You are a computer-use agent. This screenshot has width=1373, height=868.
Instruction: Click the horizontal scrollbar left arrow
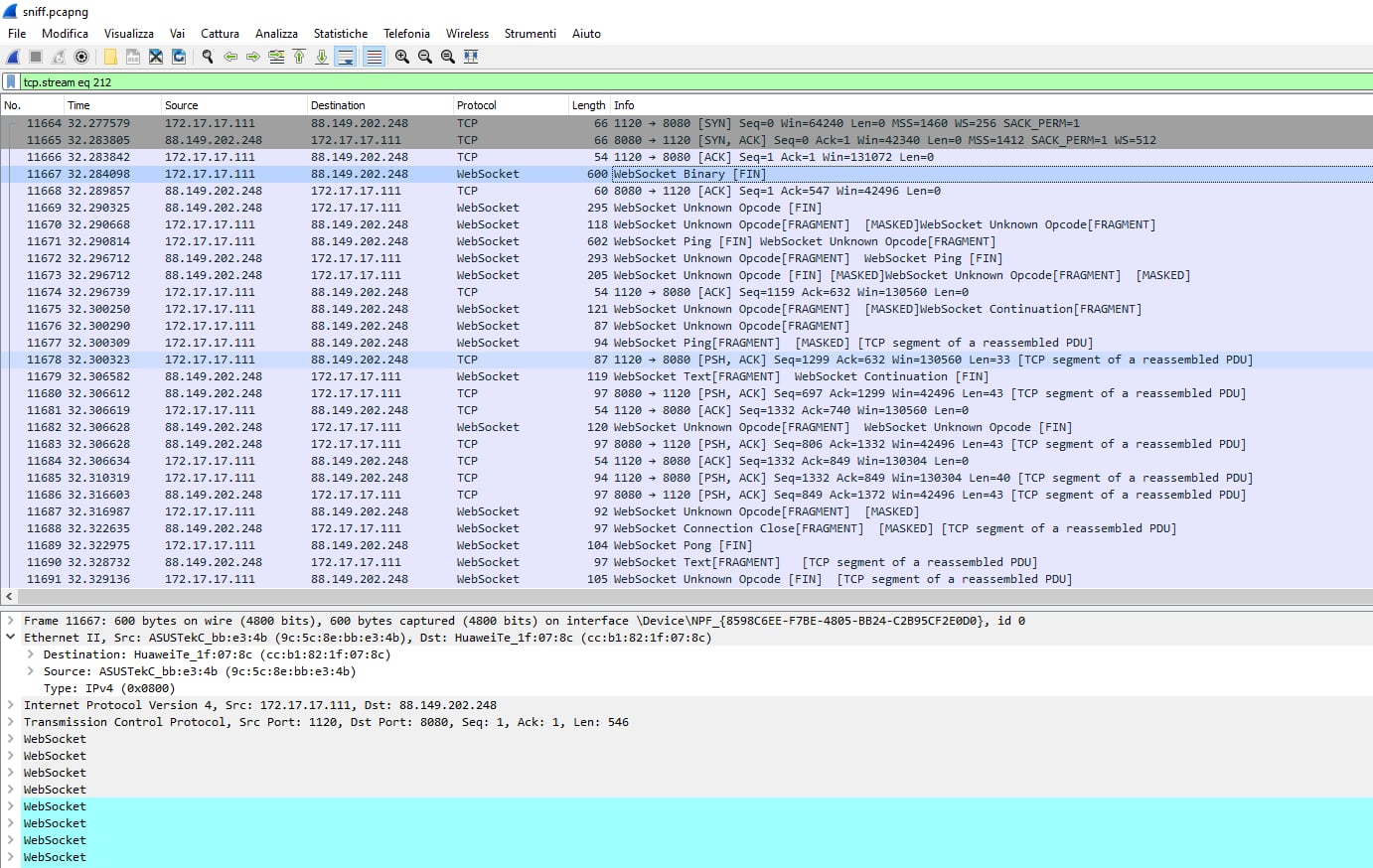pyautogui.click(x=9, y=597)
